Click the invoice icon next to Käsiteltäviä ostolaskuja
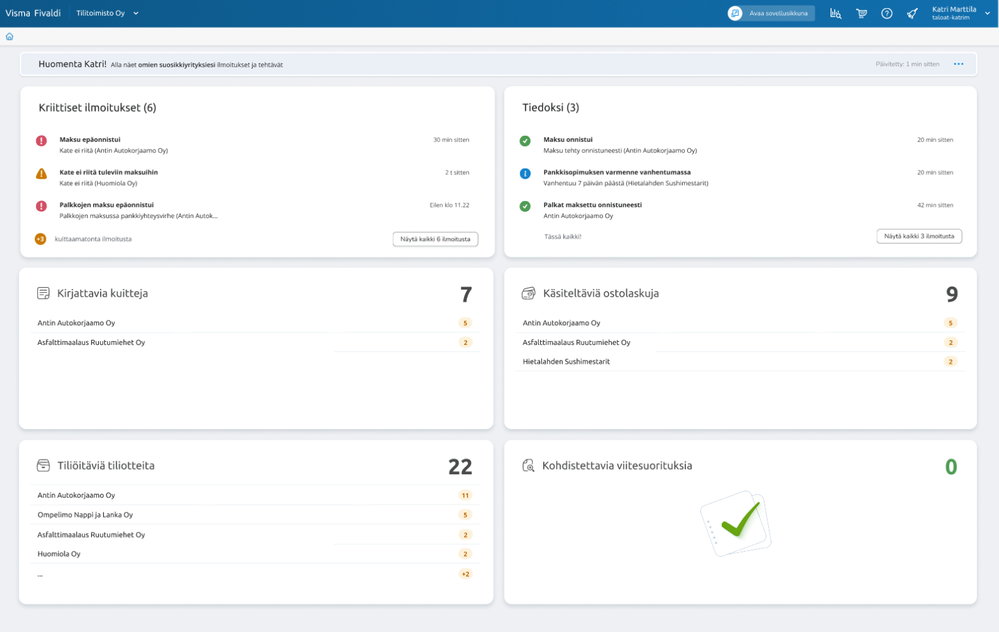Viewport: 999px width, 632px height. pyautogui.click(x=528, y=293)
